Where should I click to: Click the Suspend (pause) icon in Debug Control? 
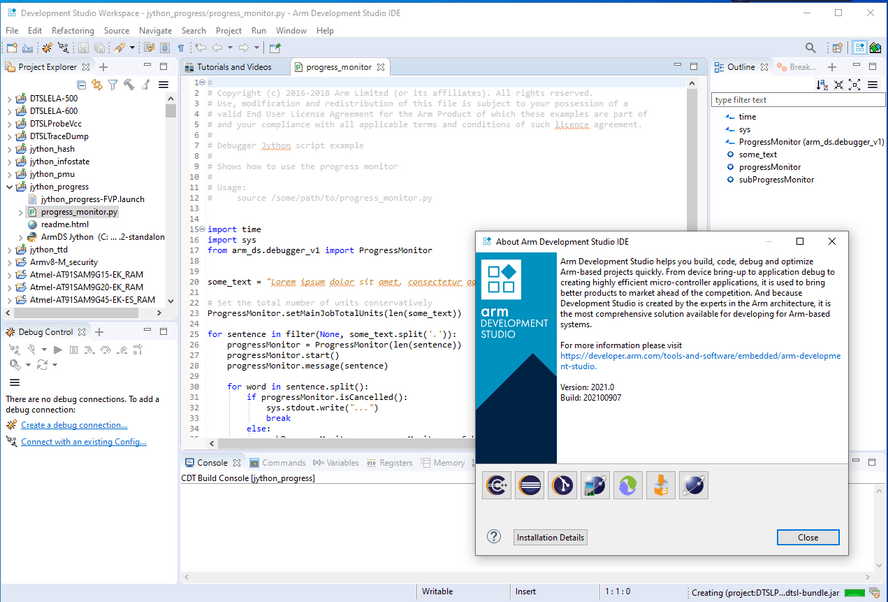74,350
